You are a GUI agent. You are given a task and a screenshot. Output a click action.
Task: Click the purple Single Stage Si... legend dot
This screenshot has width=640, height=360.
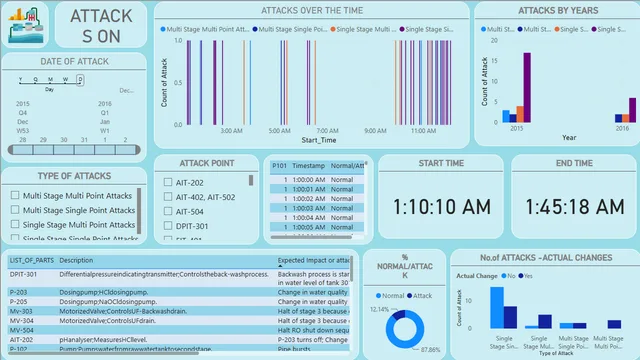coord(402,29)
